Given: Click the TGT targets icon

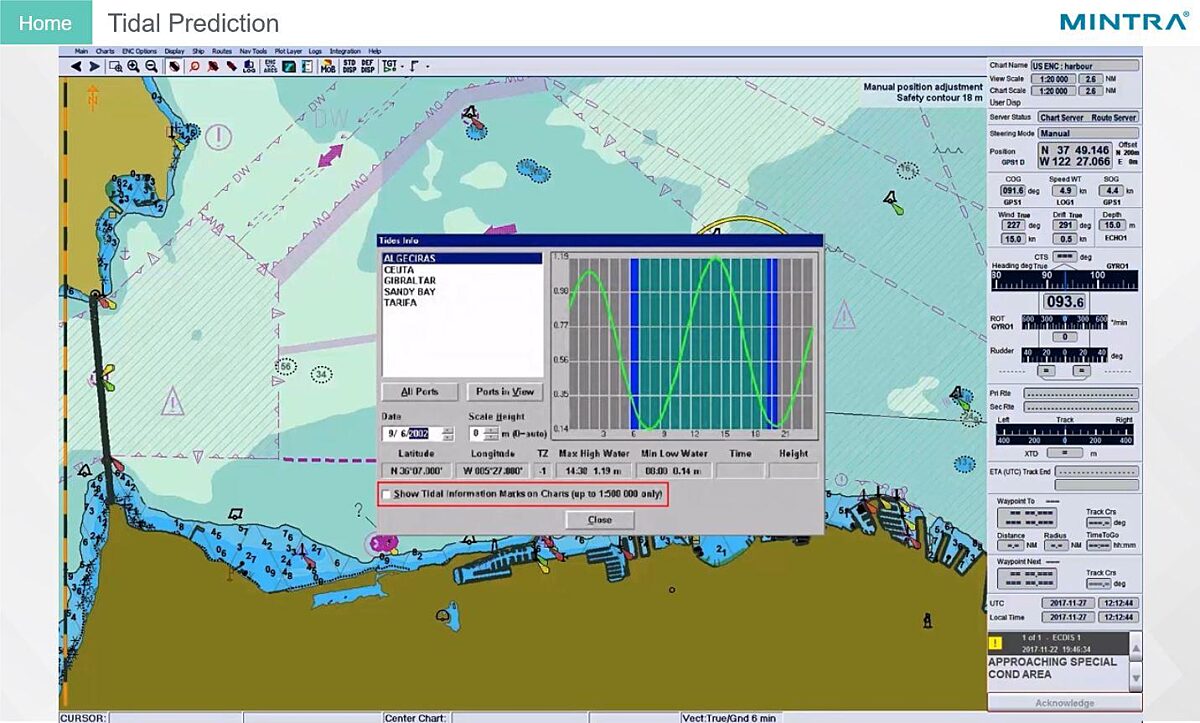Looking at the screenshot, I should [389, 66].
